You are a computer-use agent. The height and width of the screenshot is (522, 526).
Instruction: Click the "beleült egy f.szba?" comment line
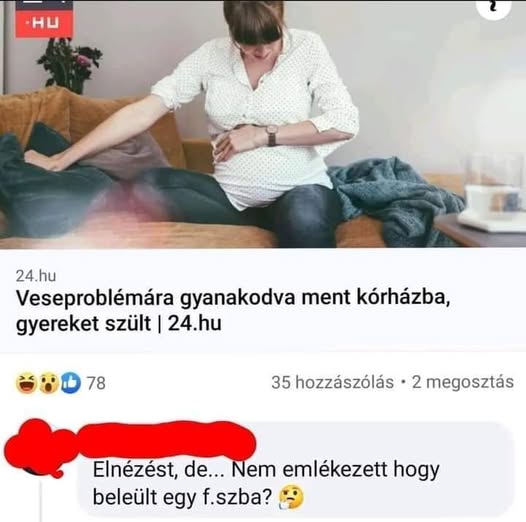click(x=182, y=497)
